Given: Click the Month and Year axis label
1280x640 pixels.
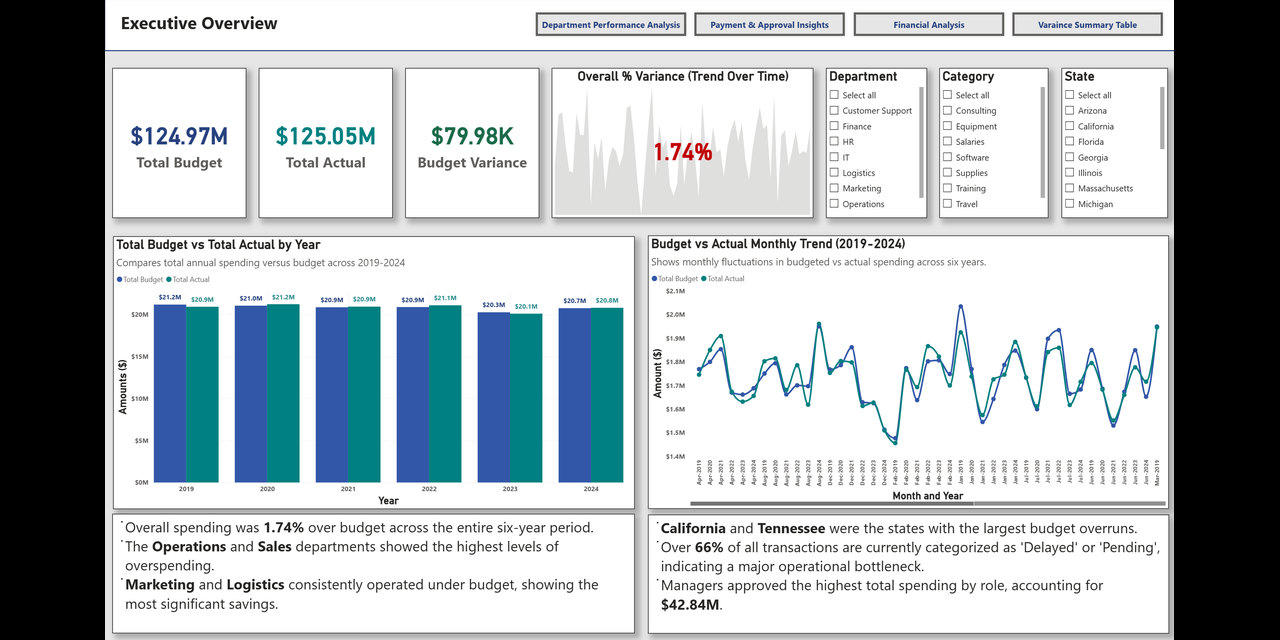Looking at the screenshot, I should click(928, 496).
